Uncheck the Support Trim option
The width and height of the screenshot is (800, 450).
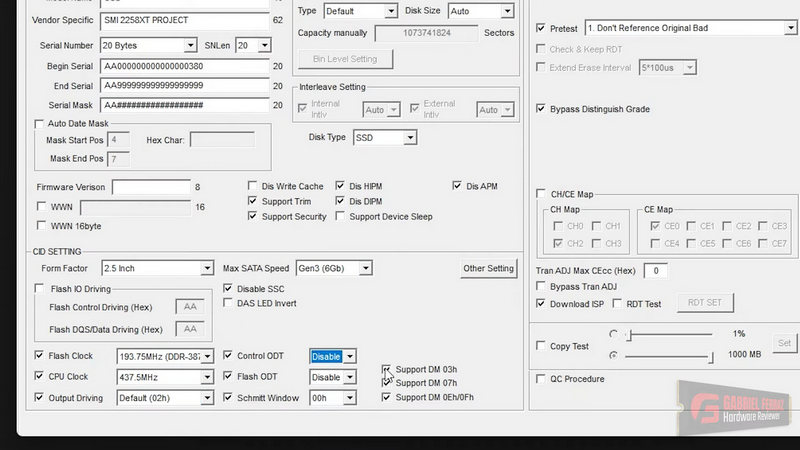pyautogui.click(x=253, y=201)
